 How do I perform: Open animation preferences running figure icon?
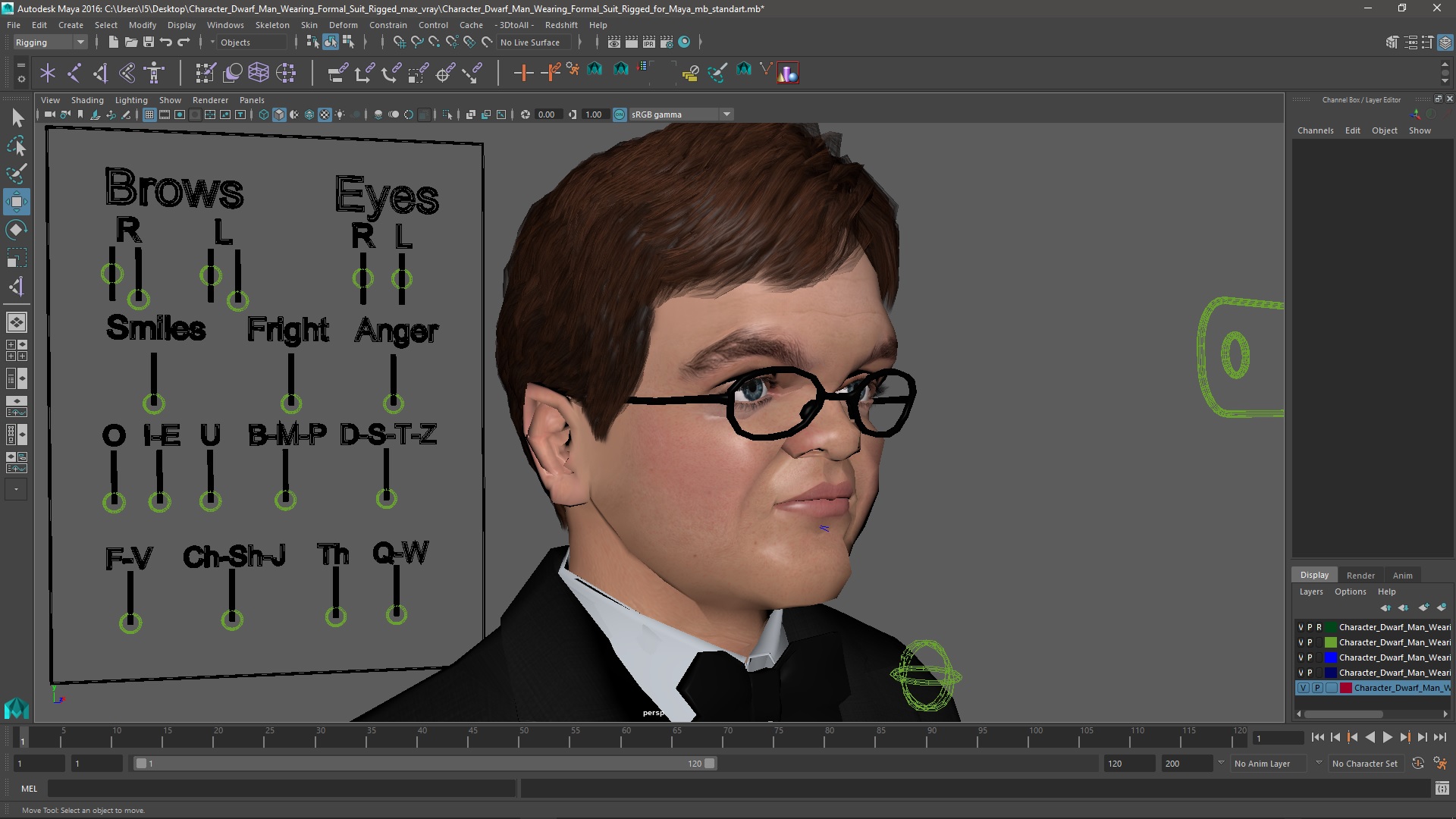(1440, 764)
